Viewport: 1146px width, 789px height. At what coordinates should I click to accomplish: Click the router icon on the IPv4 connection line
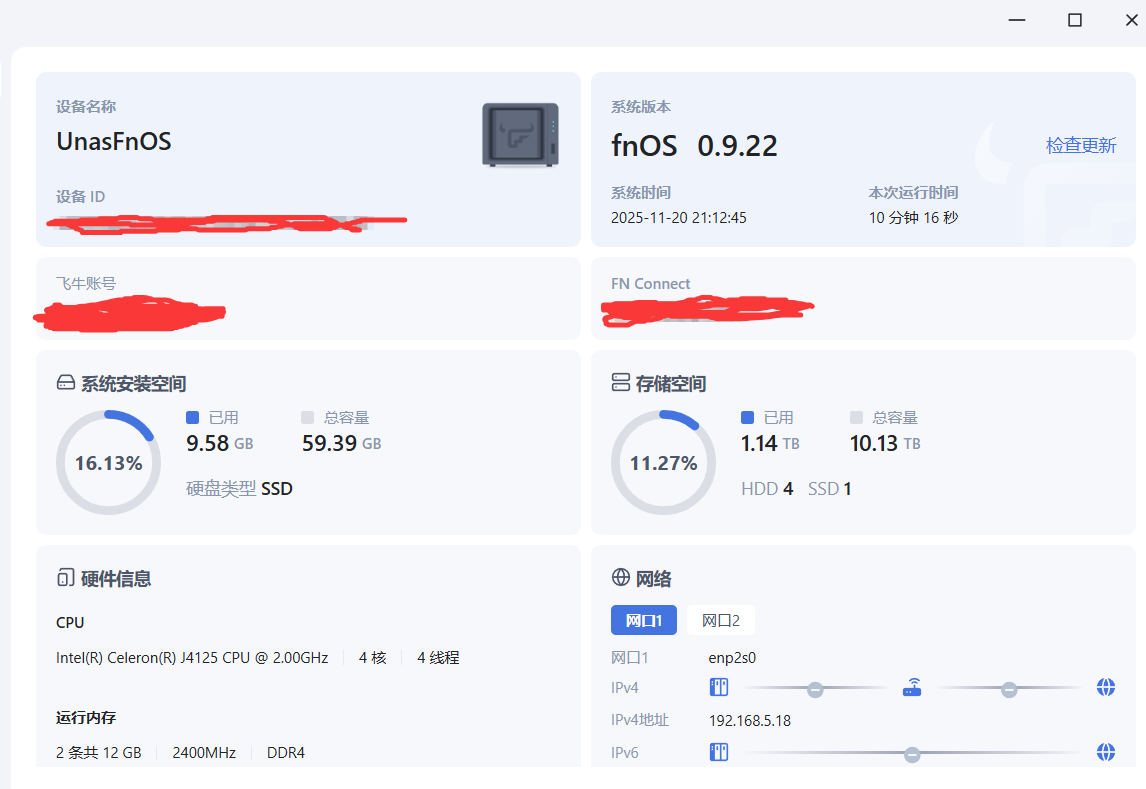912,687
